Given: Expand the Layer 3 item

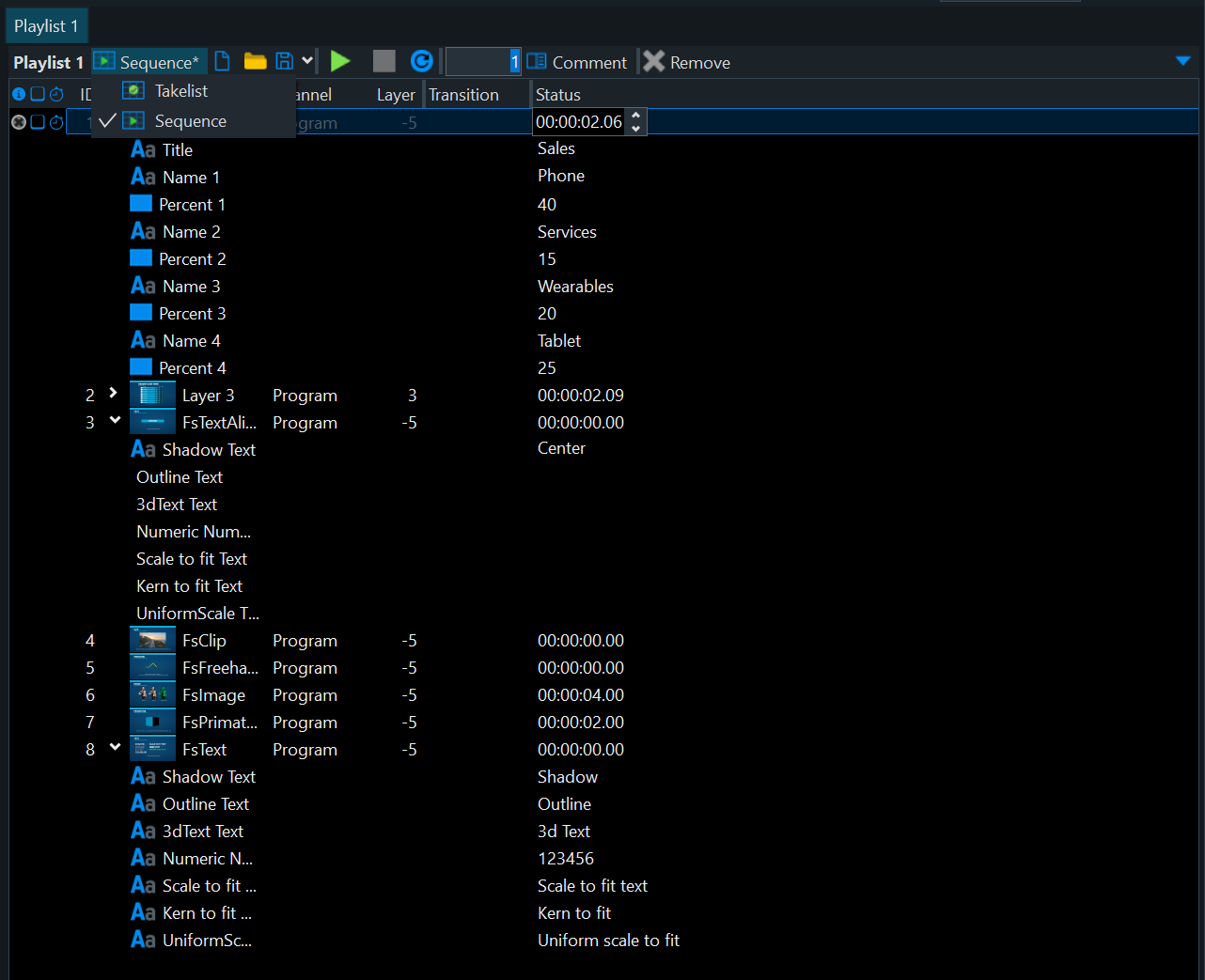Looking at the screenshot, I should coord(113,393).
